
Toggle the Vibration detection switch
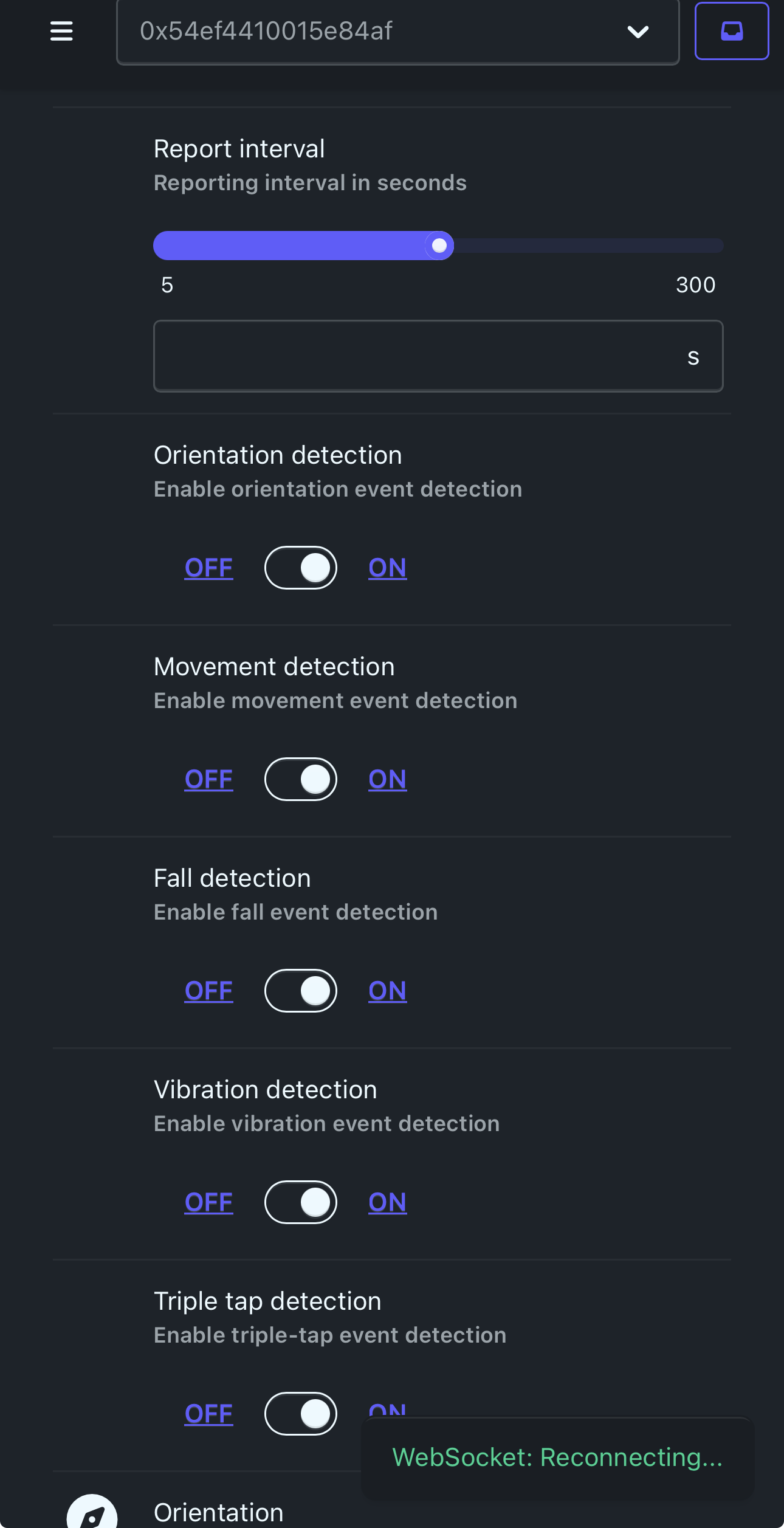coord(301,1202)
